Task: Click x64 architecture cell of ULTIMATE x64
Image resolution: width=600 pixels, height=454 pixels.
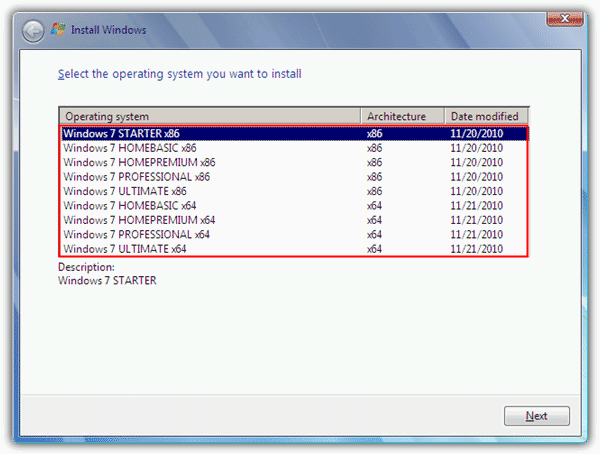Action: pos(374,249)
